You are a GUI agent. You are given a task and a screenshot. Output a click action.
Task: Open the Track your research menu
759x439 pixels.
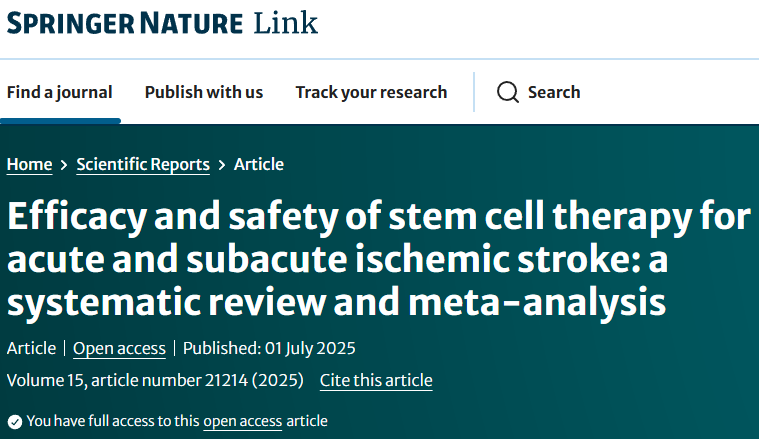371,92
